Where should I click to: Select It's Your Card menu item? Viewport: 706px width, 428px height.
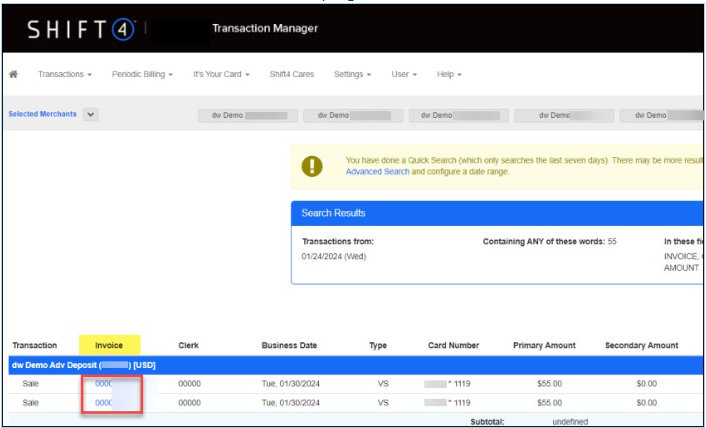click(221, 75)
